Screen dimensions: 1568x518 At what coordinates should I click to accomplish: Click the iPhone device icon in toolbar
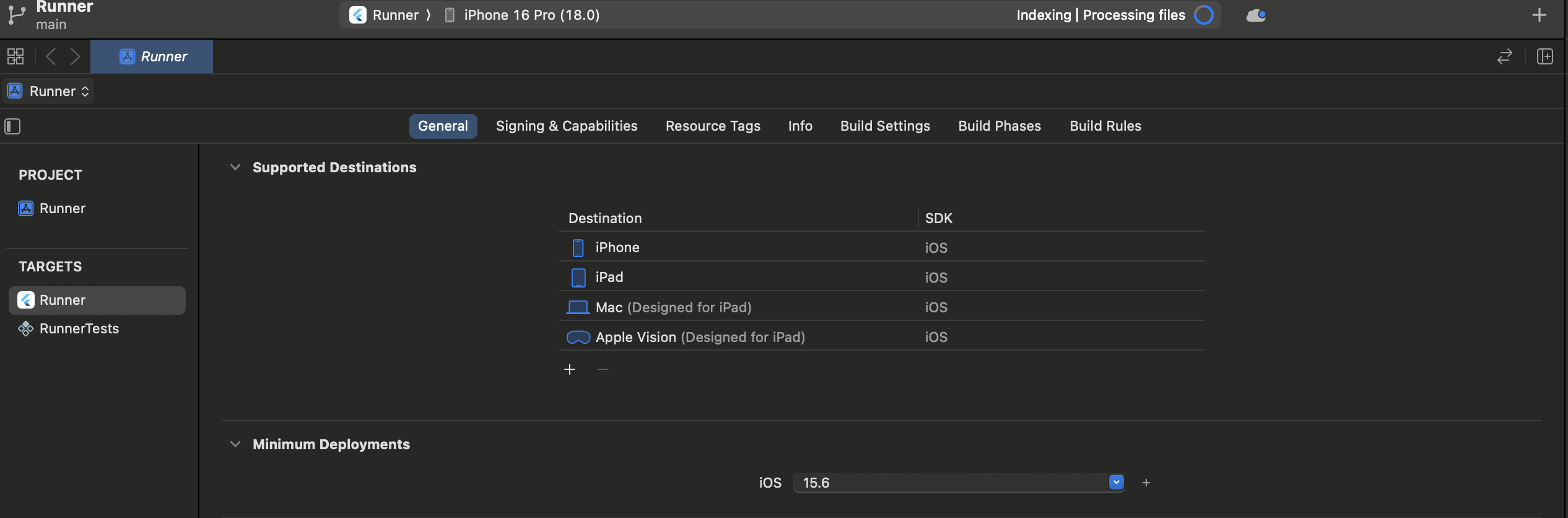450,15
